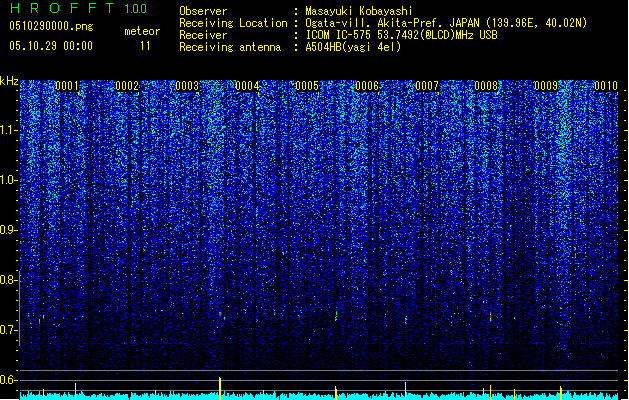629x400 pixels.
Task: Click the Receiving Location label
Action: pos(233,23)
